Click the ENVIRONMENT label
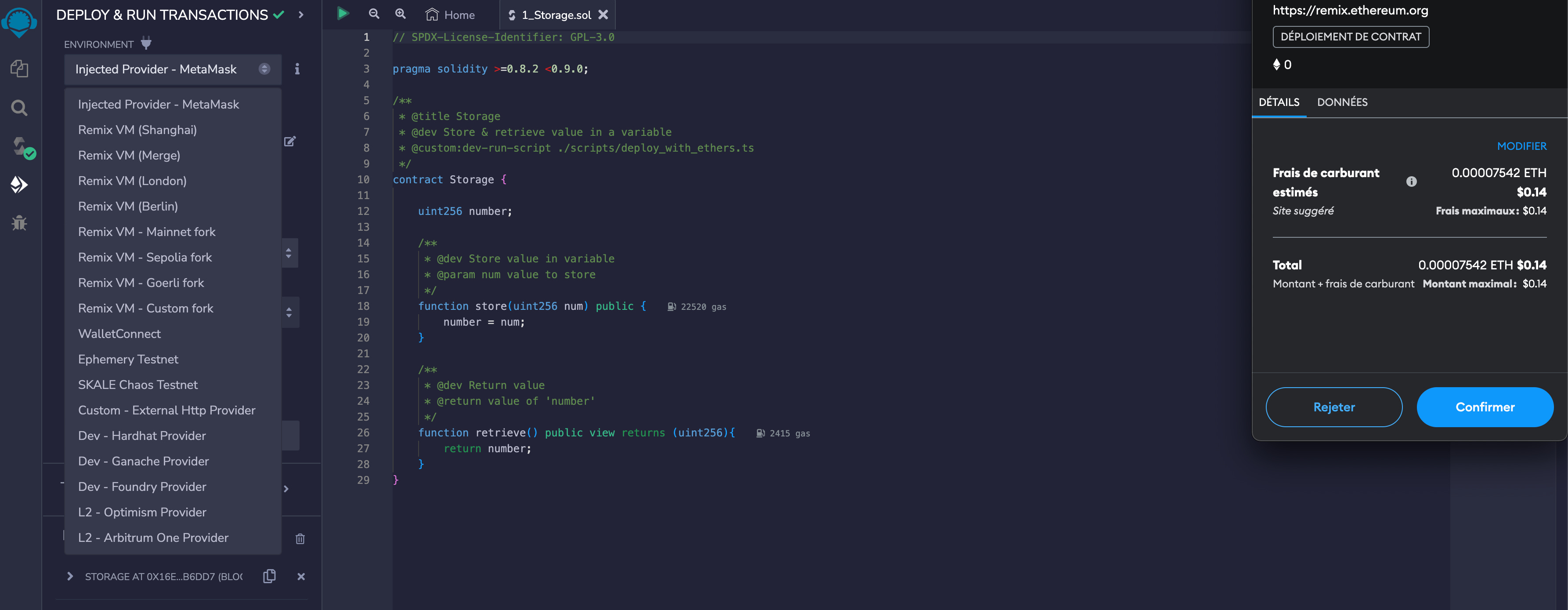Image resolution: width=1568 pixels, height=610 pixels. [x=99, y=44]
